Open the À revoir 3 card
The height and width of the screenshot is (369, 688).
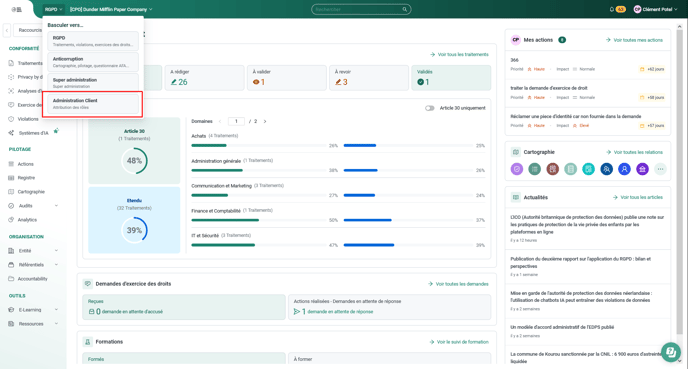pyautogui.click(x=369, y=78)
